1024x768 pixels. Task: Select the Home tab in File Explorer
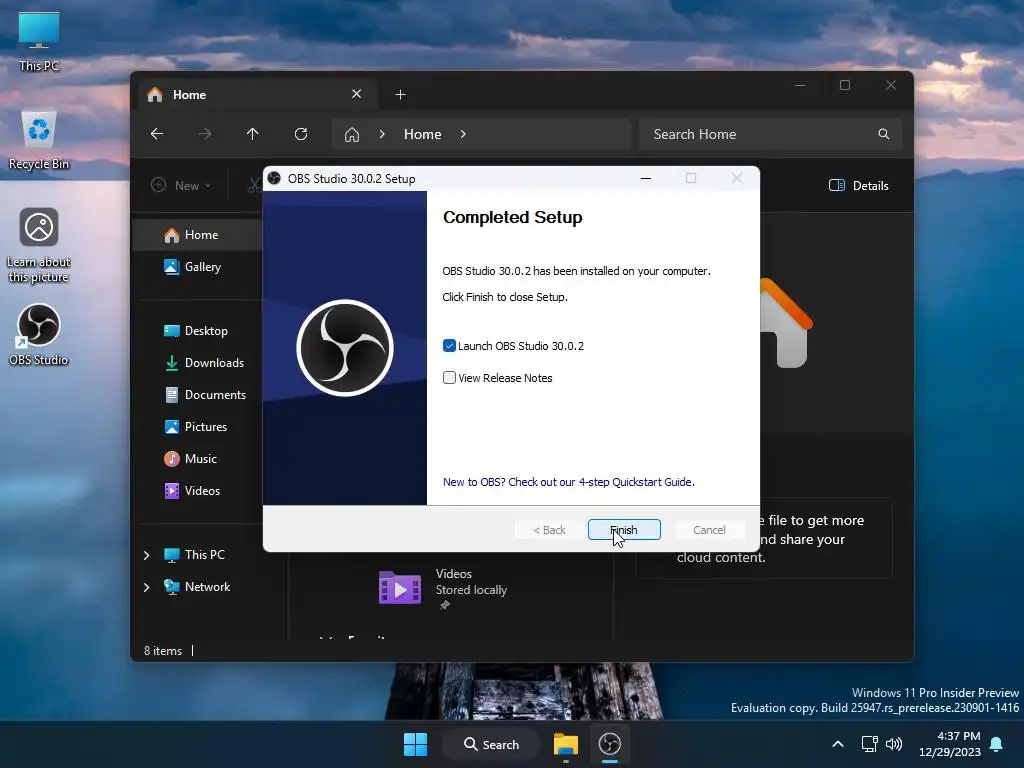click(x=258, y=95)
